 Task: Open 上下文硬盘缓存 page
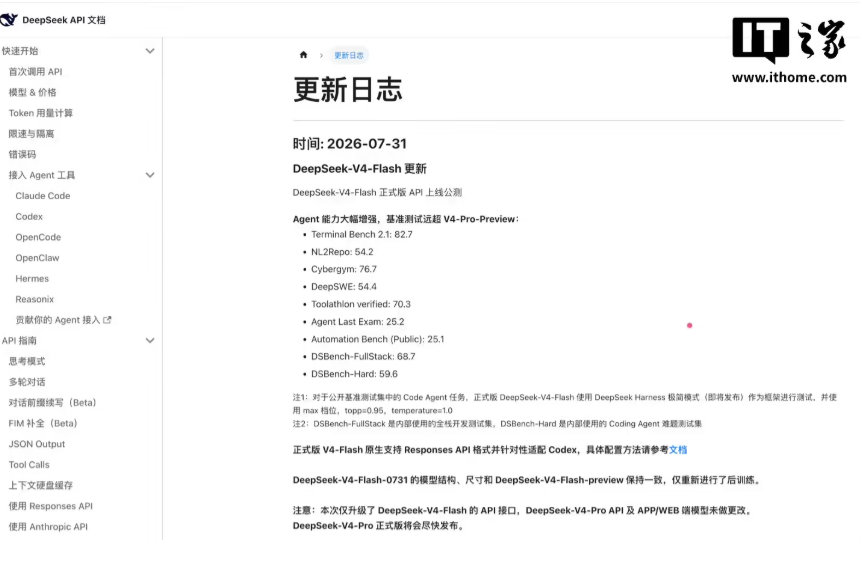pos(41,486)
